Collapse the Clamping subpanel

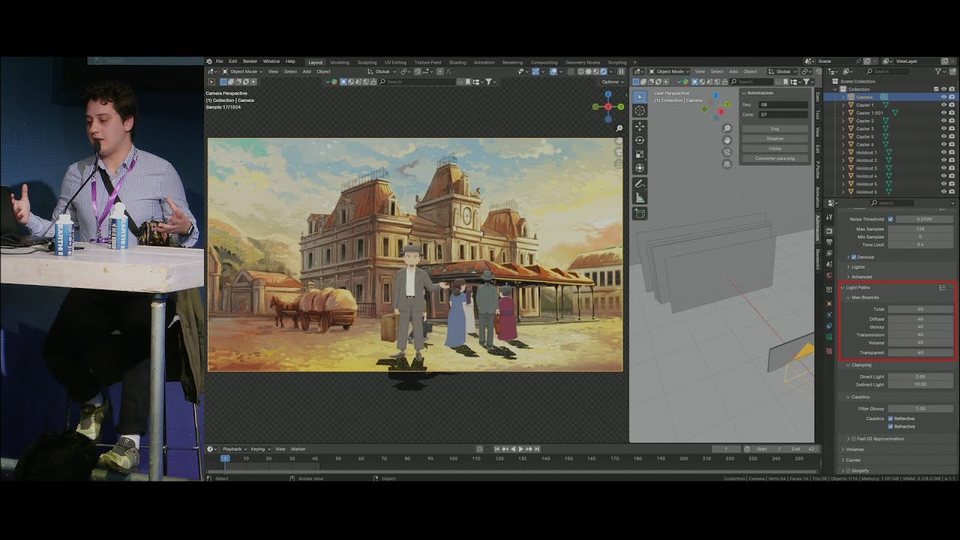848,365
